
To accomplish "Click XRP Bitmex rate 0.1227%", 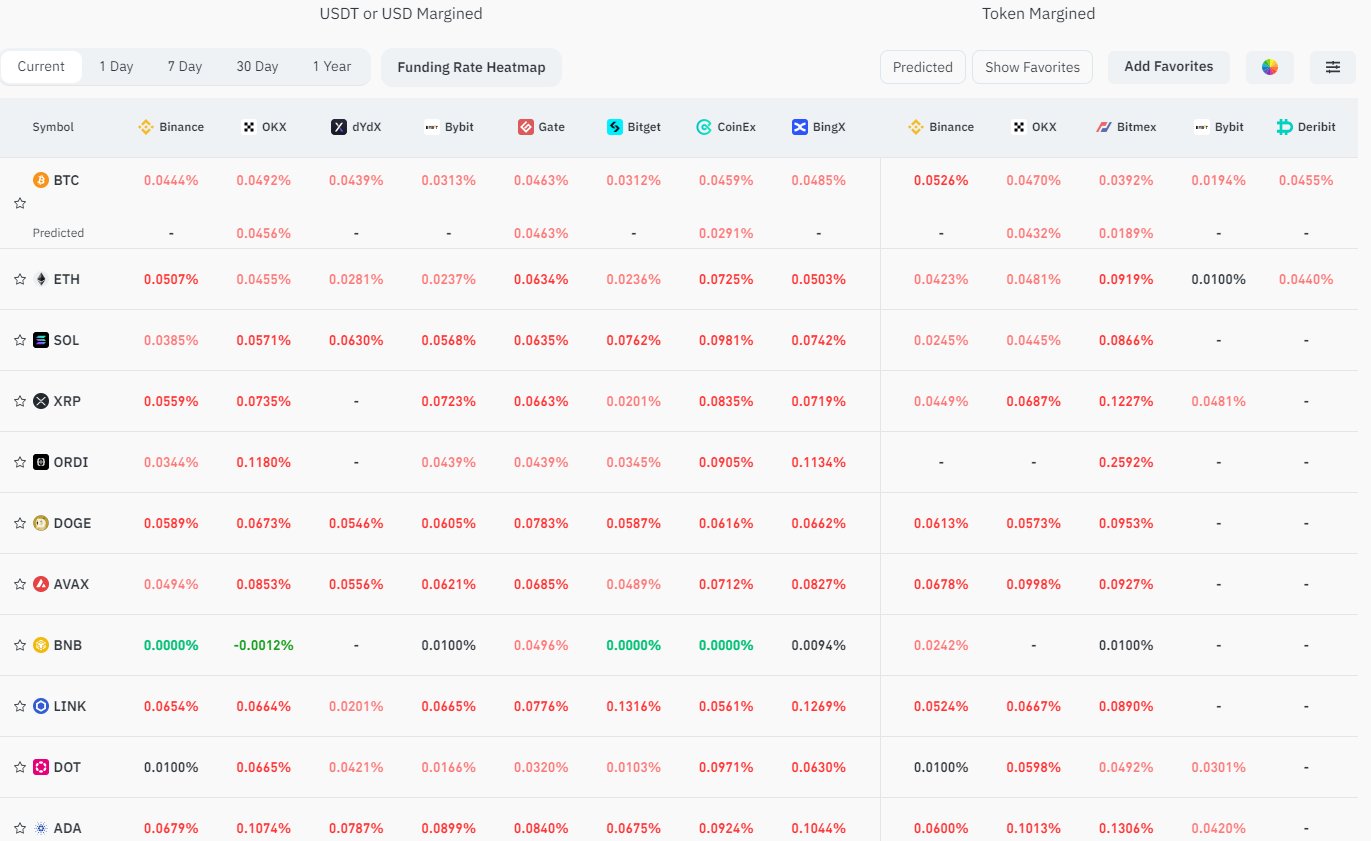I will [x=1126, y=401].
